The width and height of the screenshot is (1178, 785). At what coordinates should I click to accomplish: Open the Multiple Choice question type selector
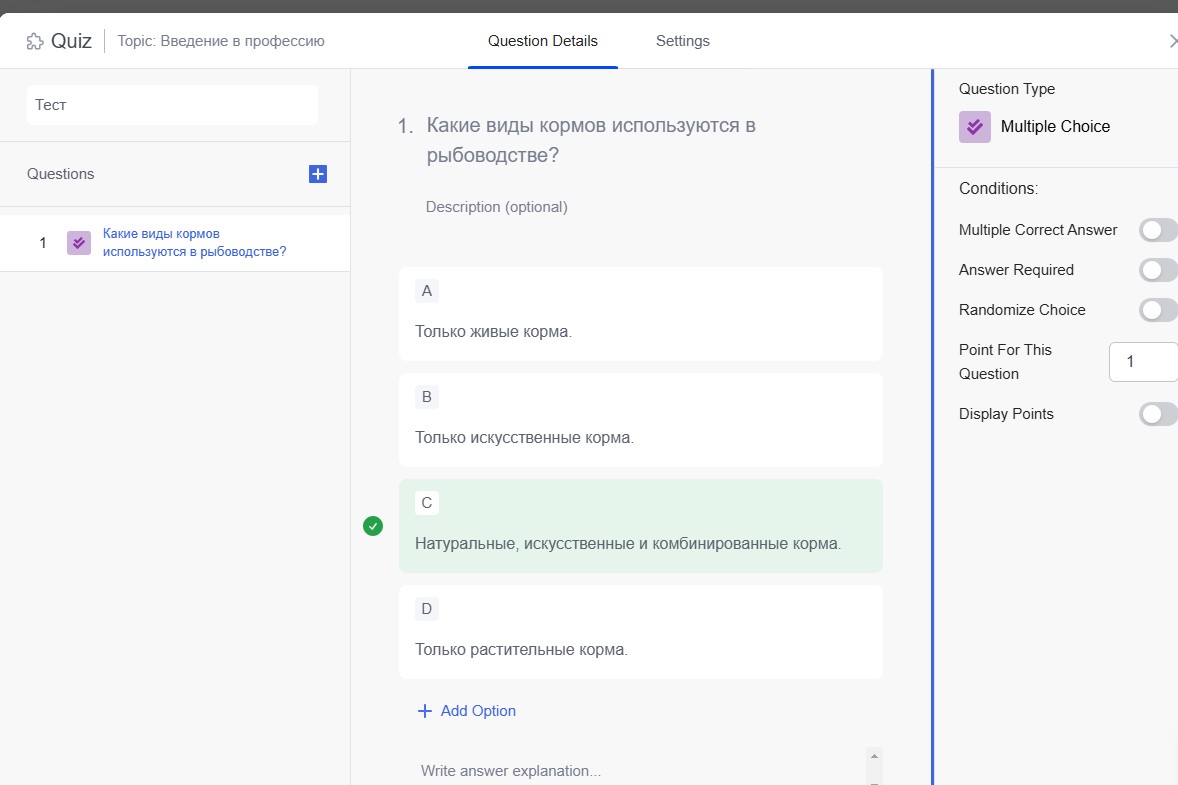click(1055, 127)
